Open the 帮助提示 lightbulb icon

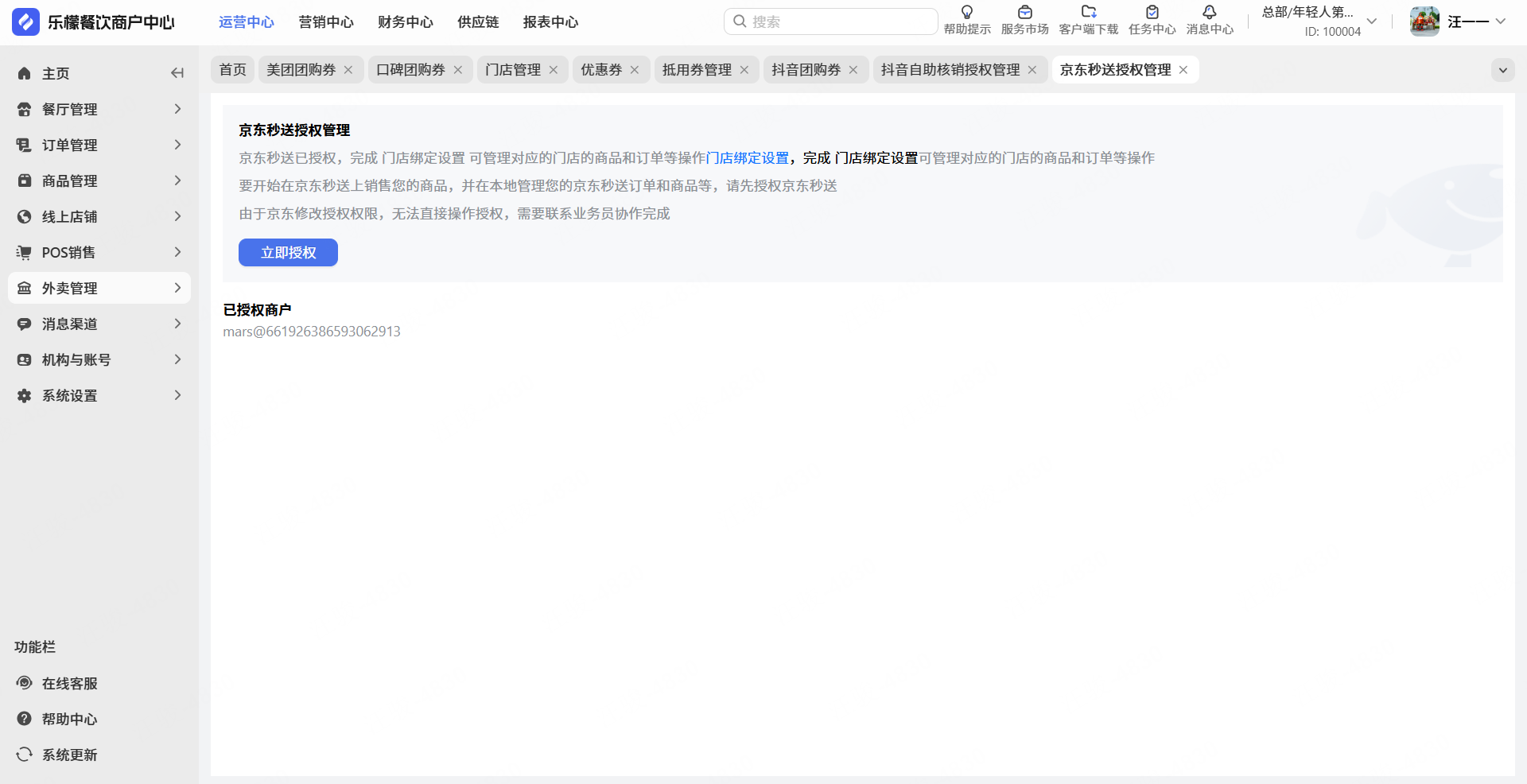coord(967,12)
